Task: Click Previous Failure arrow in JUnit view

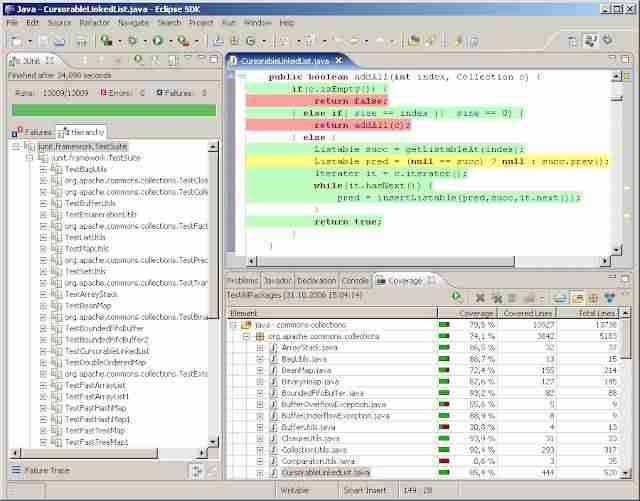Action: tap(101, 60)
